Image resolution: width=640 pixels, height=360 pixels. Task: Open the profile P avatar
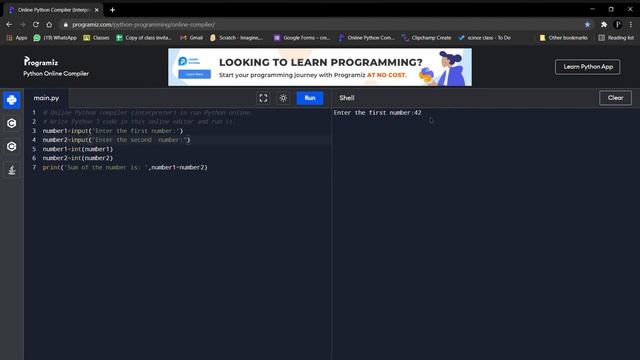click(618, 24)
